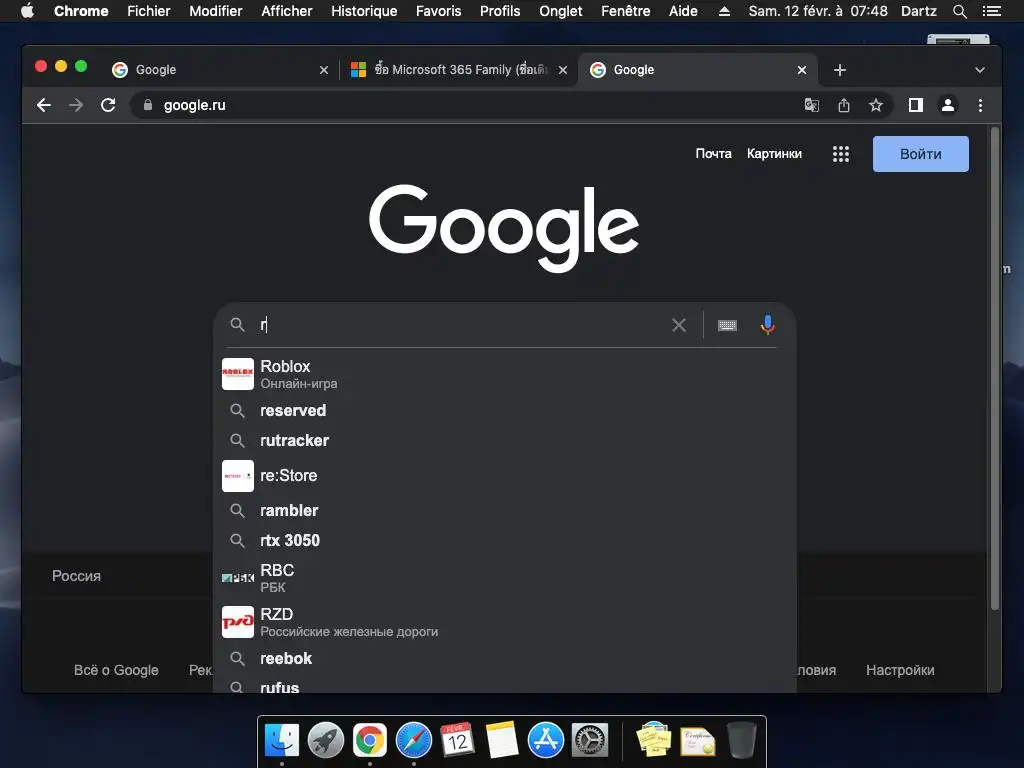The width and height of the screenshot is (1024, 768).
Task: Bookmark this page with the star icon
Action: [x=876, y=105]
